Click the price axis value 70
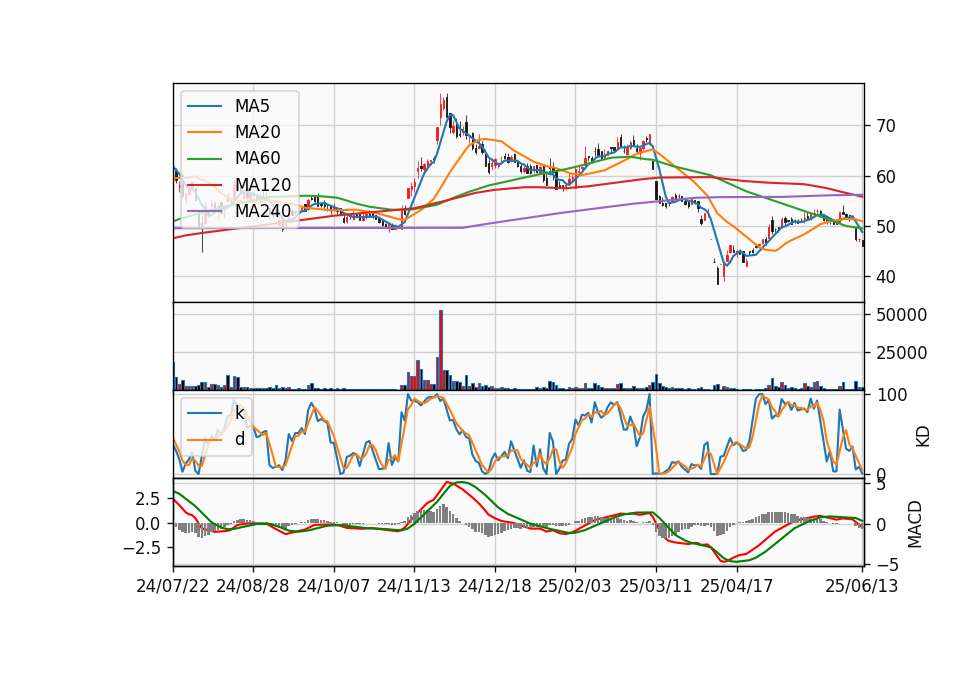Image resolution: width=960 pixels, height=690 pixels. point(886,126)
